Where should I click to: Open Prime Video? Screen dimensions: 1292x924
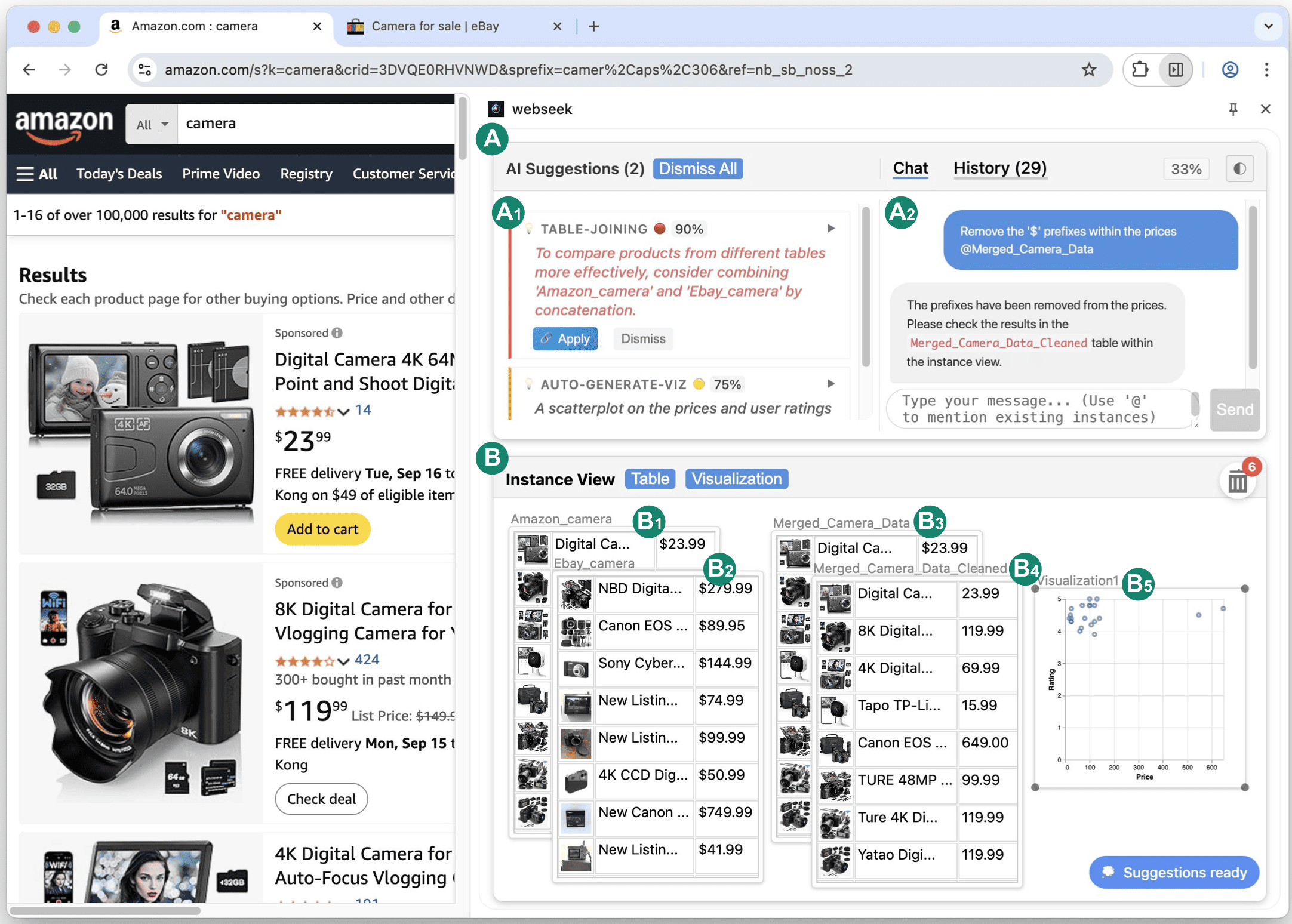pos(221,174)
